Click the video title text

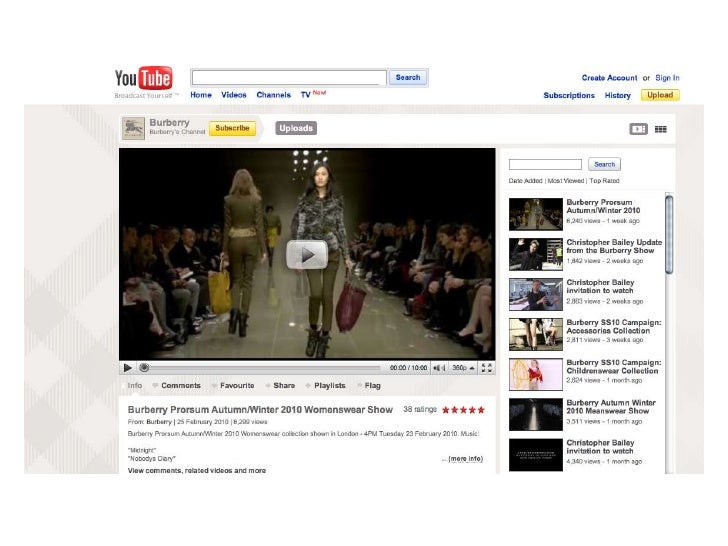tap(260, 410)
